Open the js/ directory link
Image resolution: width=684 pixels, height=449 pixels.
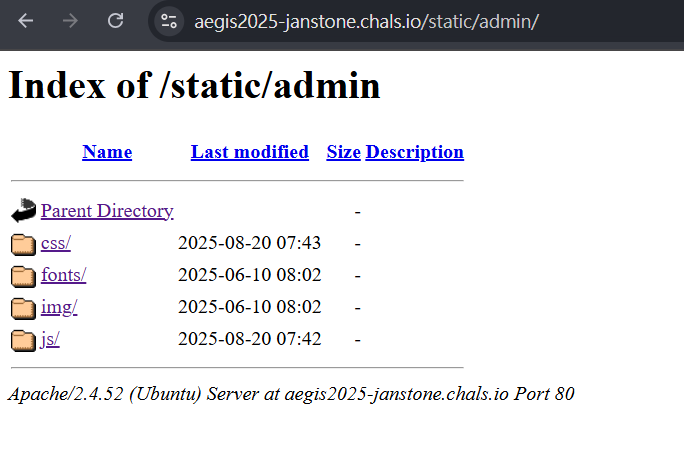click(x=50, y=339)
